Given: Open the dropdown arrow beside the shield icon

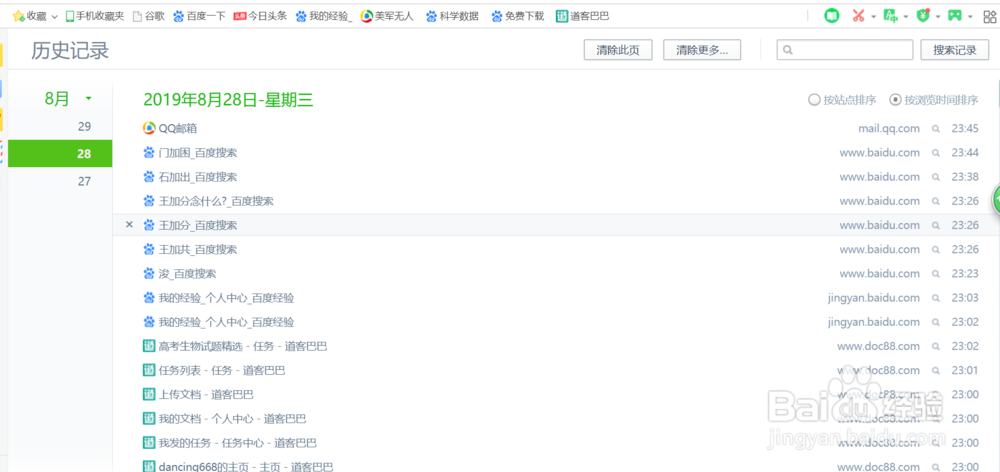Looking at the screenshot, I should (938, 17).
